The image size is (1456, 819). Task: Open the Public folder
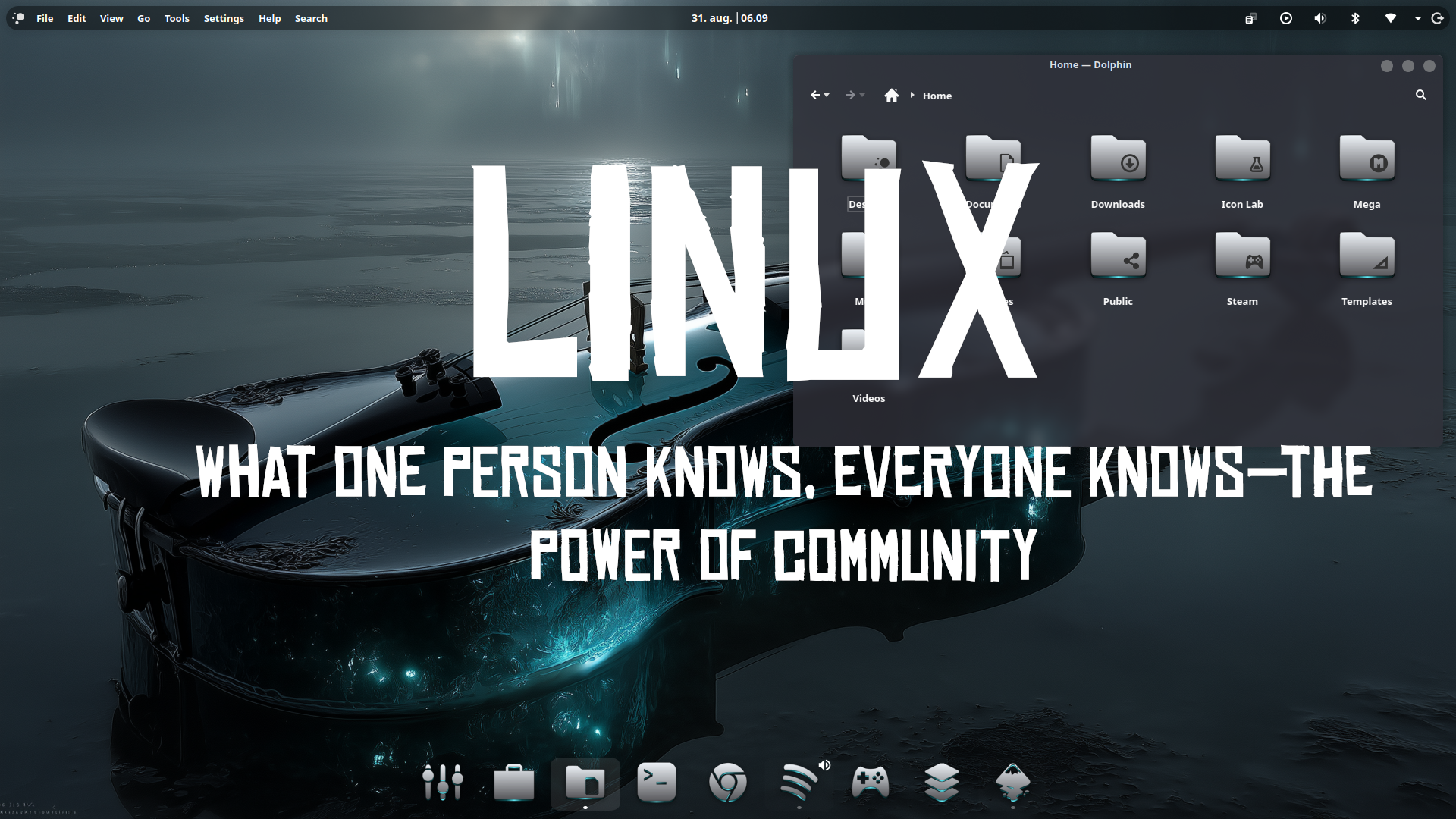coord(1118,258)
